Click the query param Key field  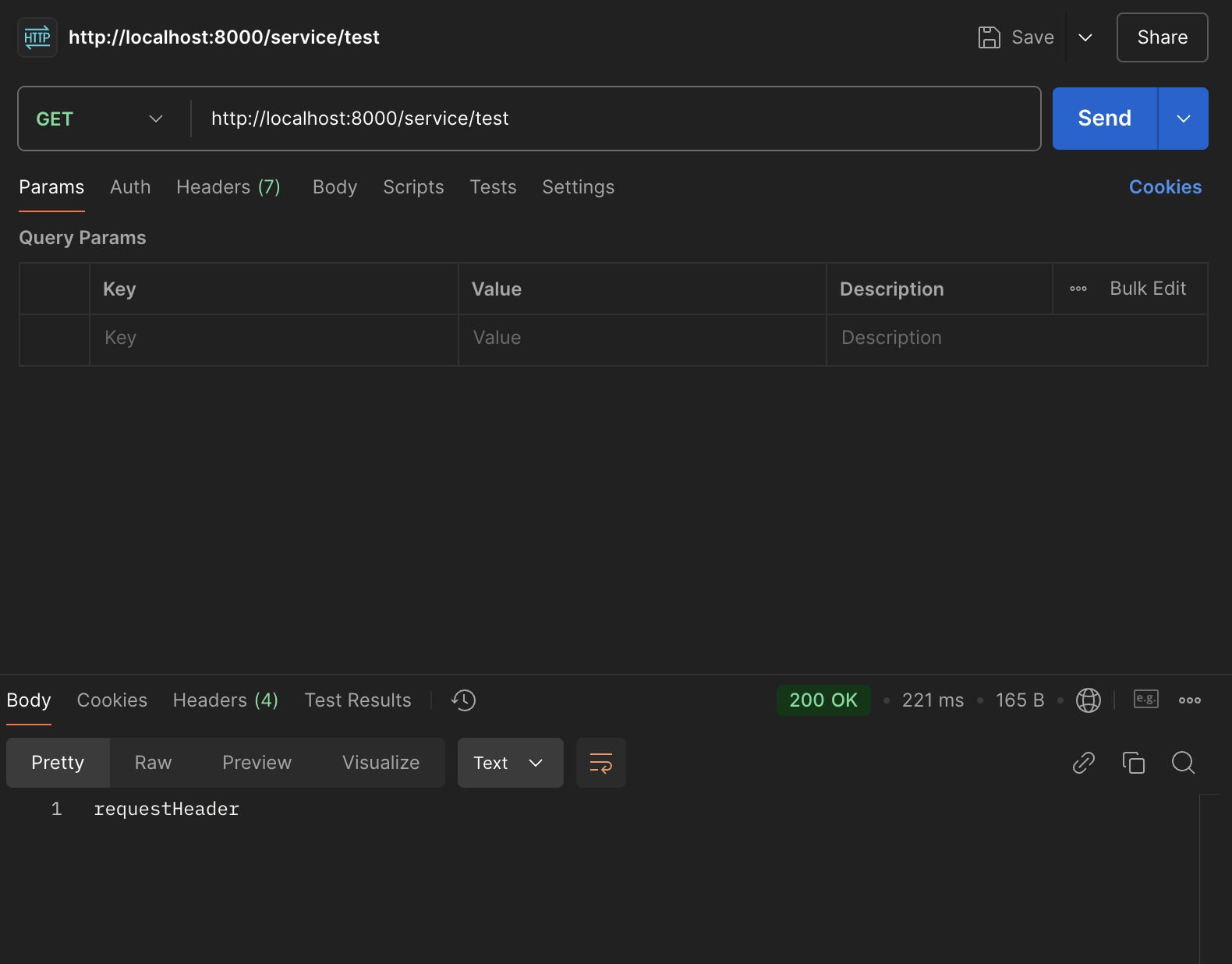(x=274, y=340)
